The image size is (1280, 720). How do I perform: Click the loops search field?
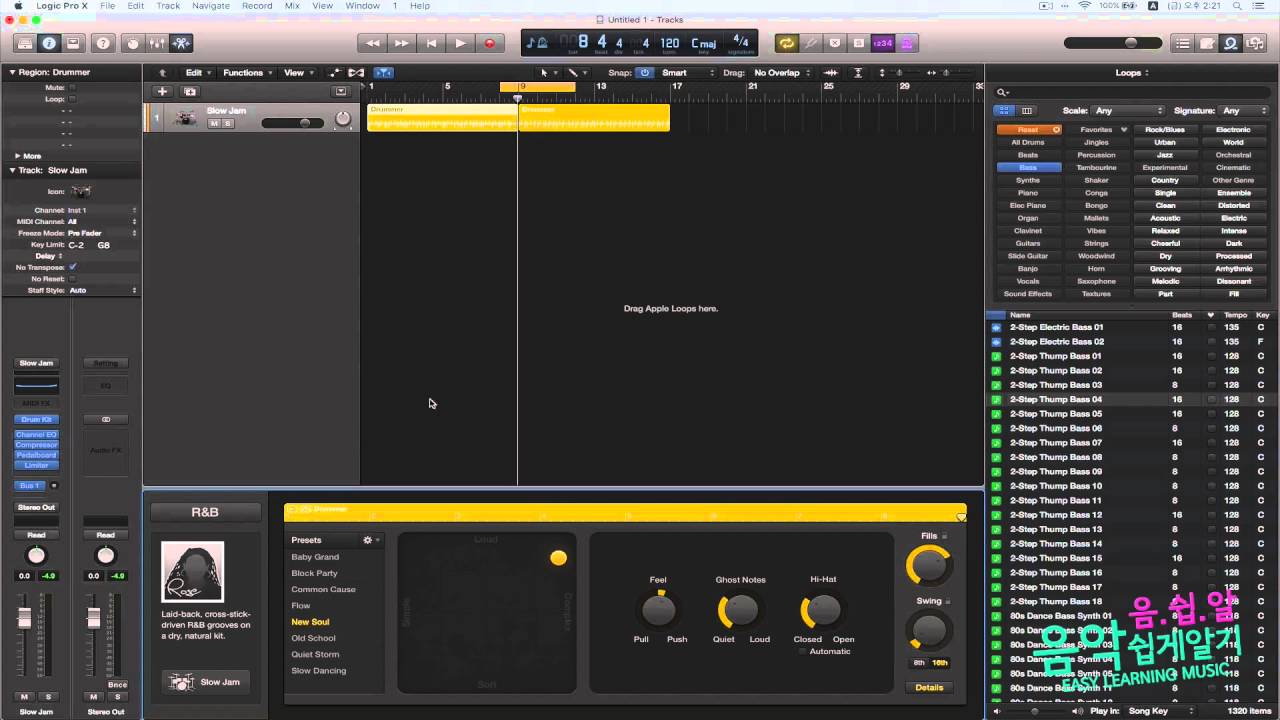click(x=1132, y=92)
